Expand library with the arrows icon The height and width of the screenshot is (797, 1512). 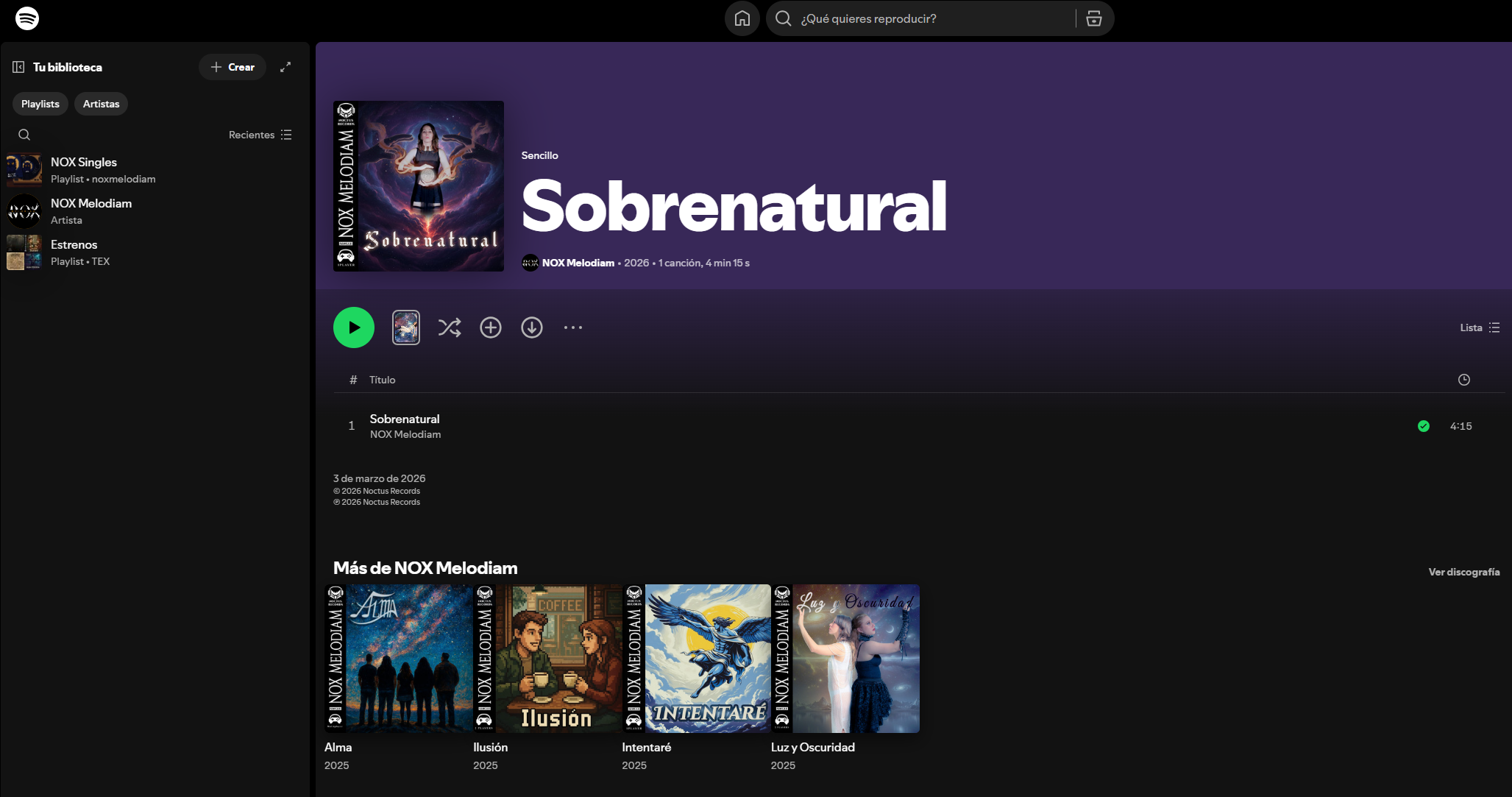pyautogui.click(x=285, y=67)
